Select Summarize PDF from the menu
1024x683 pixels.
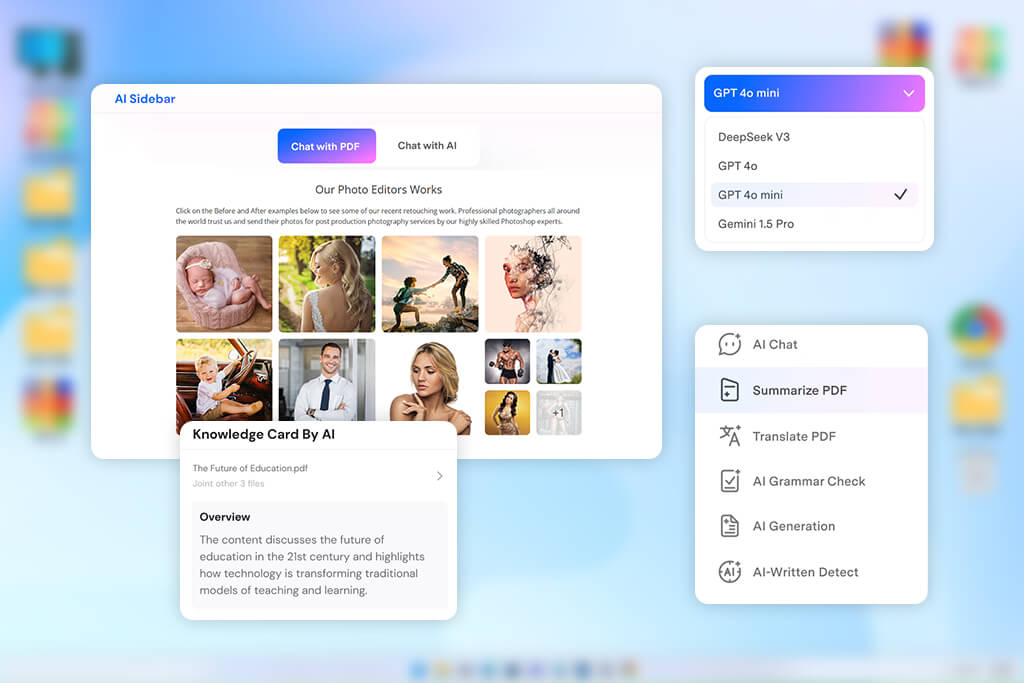click(811, 390)
